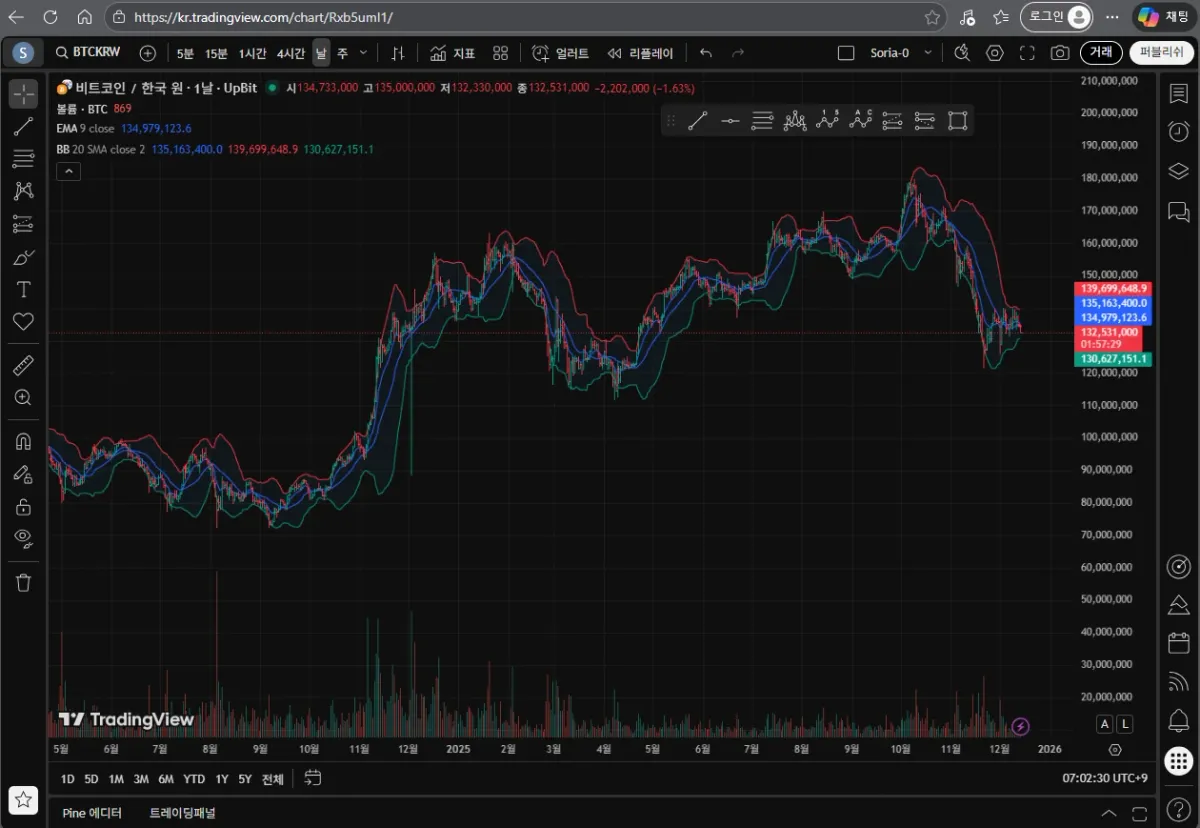
Task: Select the text annotation tool
Action: [23, 290]
